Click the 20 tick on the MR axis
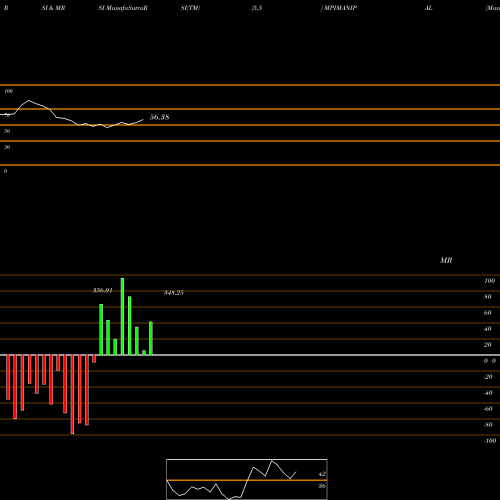This screenshot has height=500, width=500. pos(487,345)
